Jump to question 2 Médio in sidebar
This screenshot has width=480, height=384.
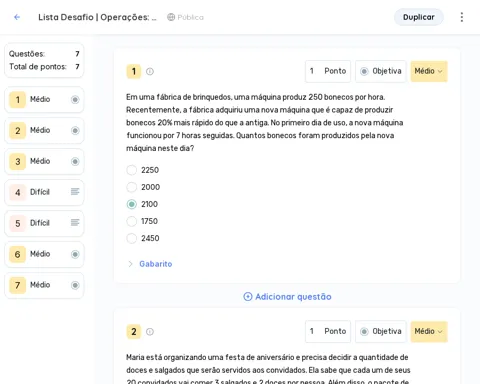44,130
